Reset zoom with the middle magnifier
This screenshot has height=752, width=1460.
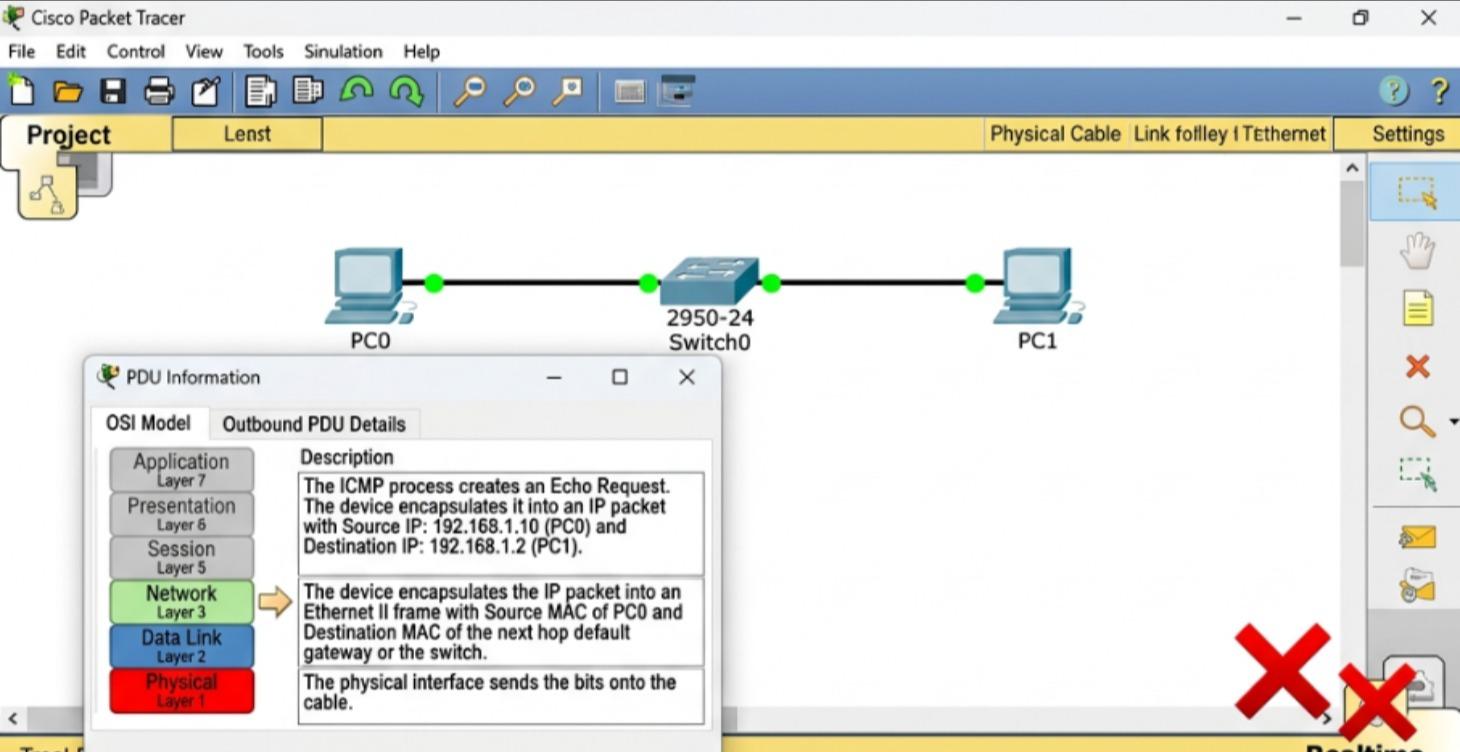[518, 92]
